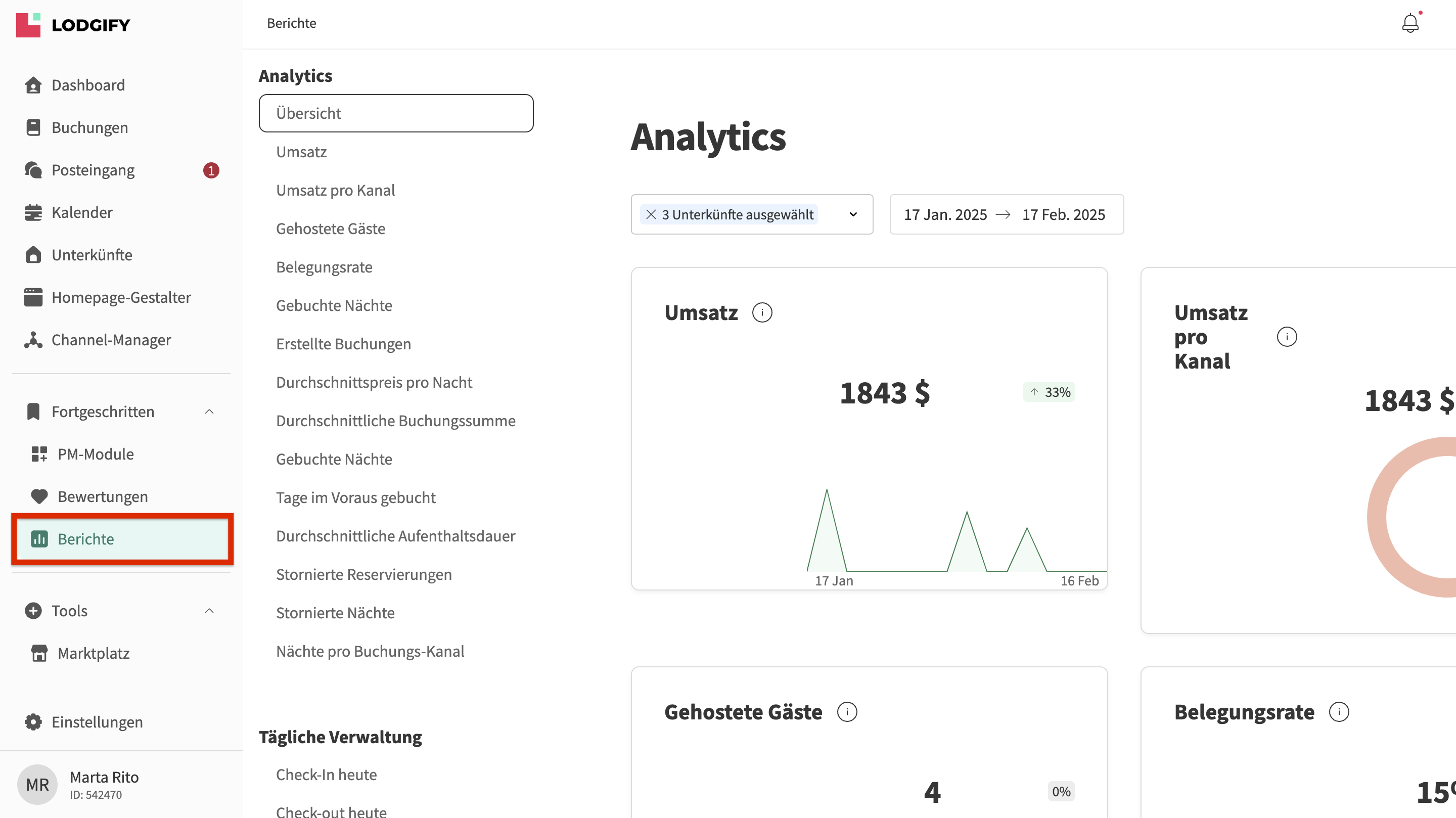
Task: Click the Einstellungen gear icon
Action: tap(33, 722)
